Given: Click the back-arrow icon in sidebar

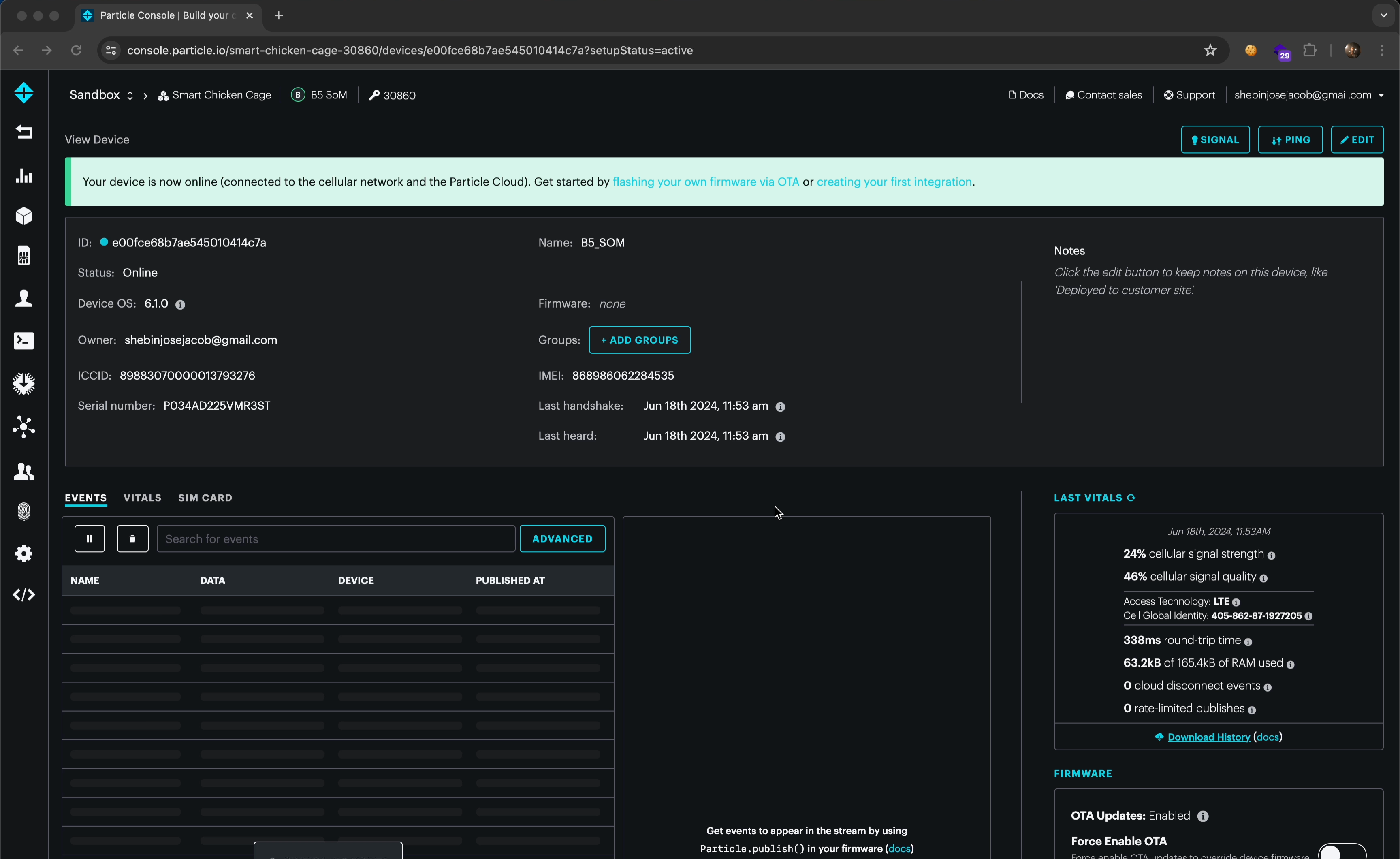Looking at the screenshot, I should [24, 132].
